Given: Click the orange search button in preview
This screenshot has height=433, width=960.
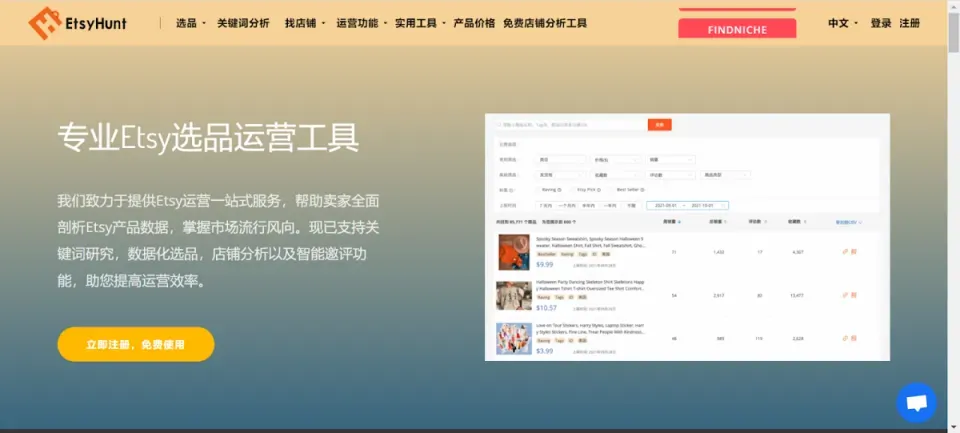Looking at the screenshot, I should click(659, 125).
